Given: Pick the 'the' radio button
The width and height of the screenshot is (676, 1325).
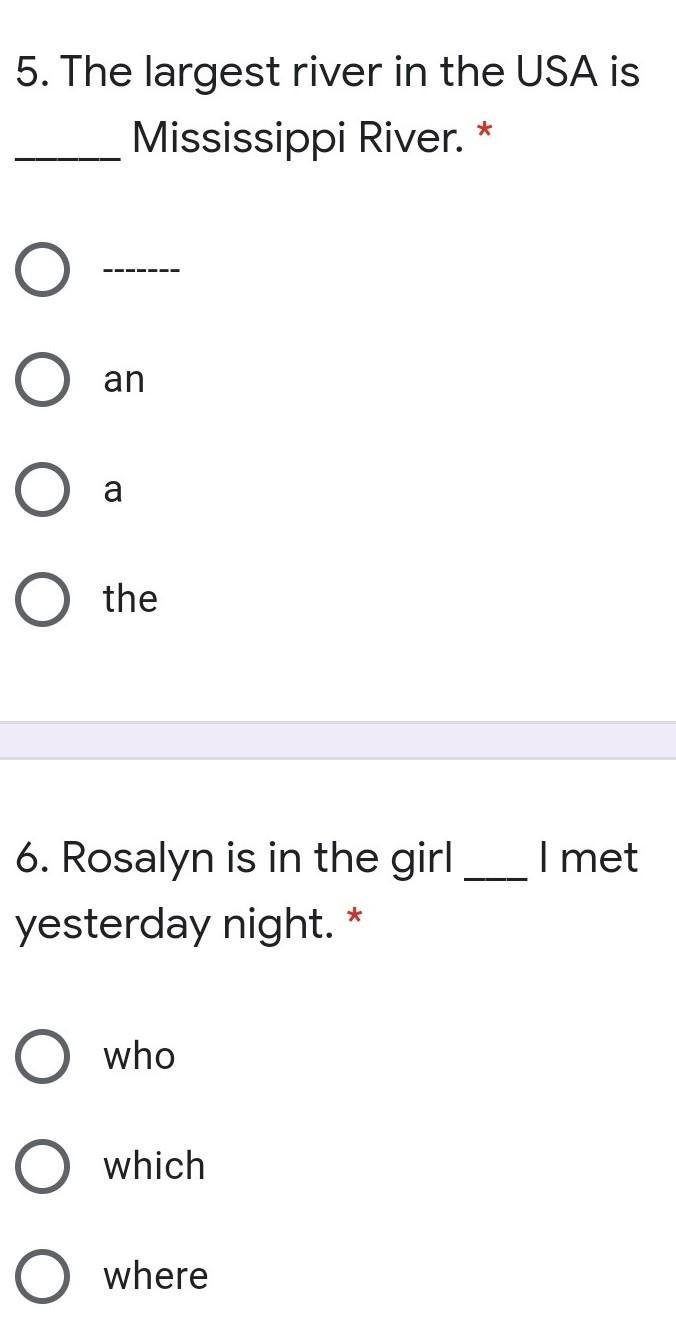Looking at the screenshot, I should (43, 600).
